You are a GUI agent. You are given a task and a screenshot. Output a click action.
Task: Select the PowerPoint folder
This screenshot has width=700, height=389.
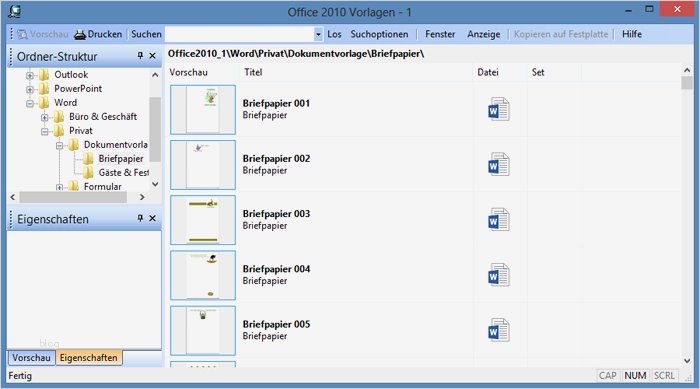click(78, 88)
